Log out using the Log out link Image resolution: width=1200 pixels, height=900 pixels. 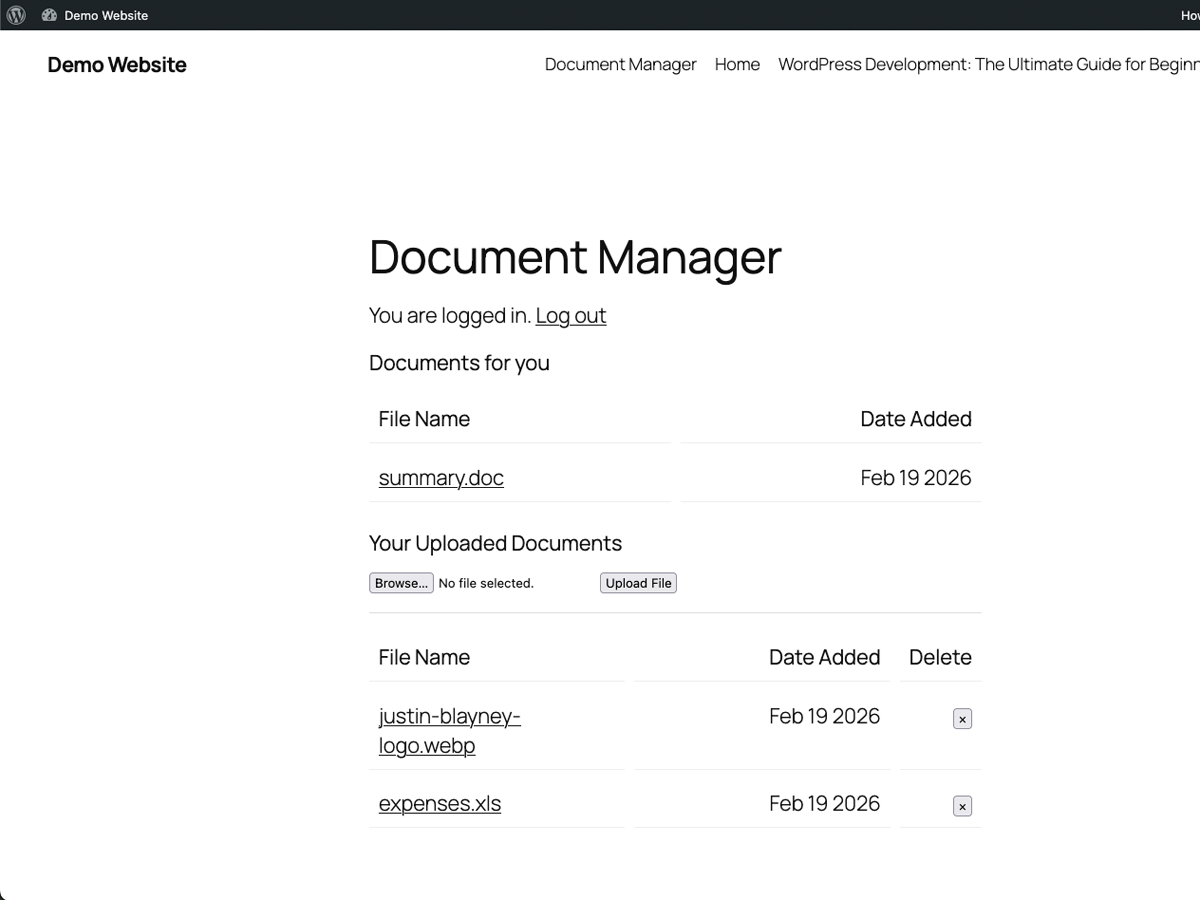[570, 315]
